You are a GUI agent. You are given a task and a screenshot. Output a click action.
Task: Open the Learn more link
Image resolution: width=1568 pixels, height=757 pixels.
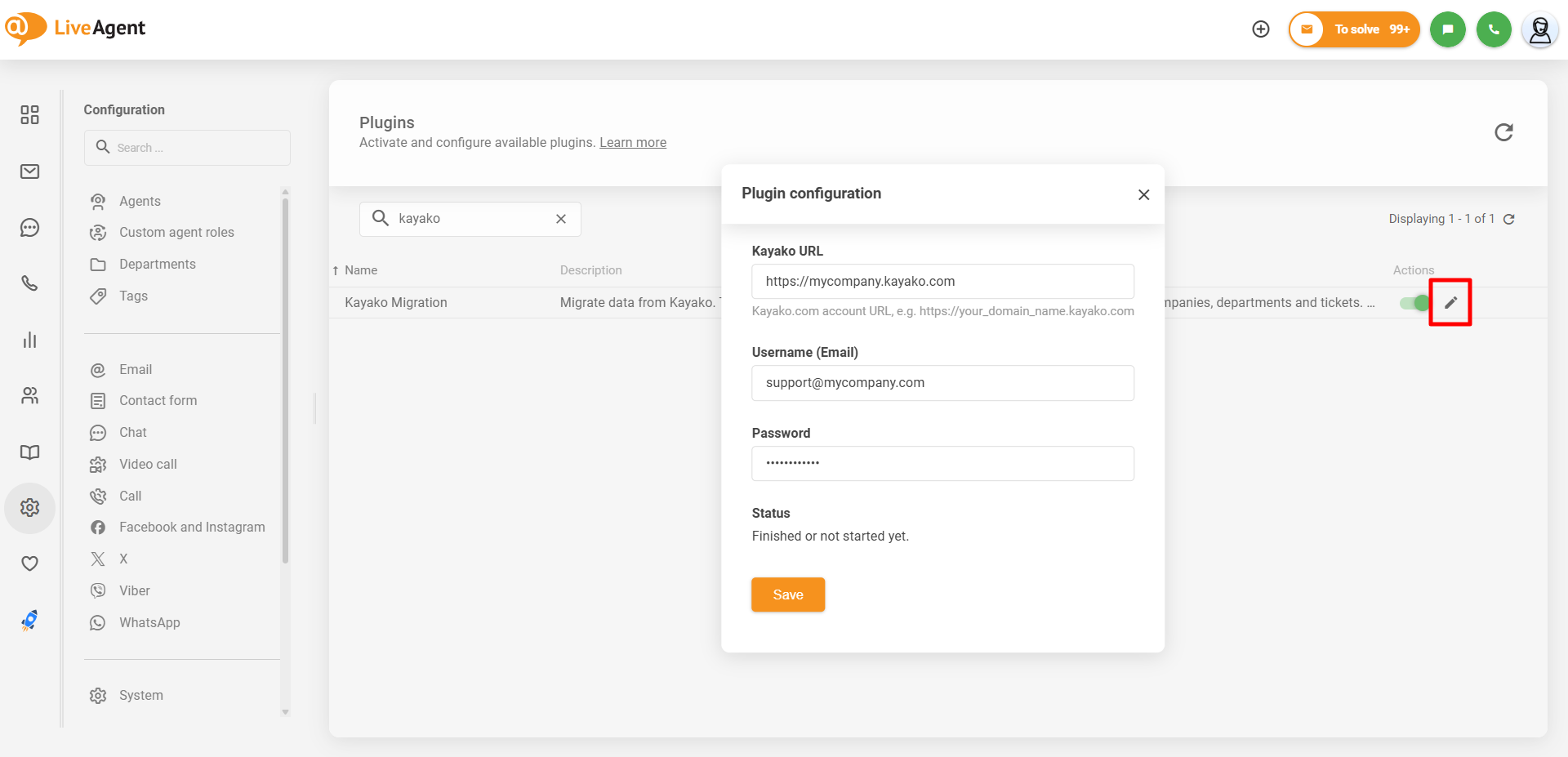coord(633,143)
